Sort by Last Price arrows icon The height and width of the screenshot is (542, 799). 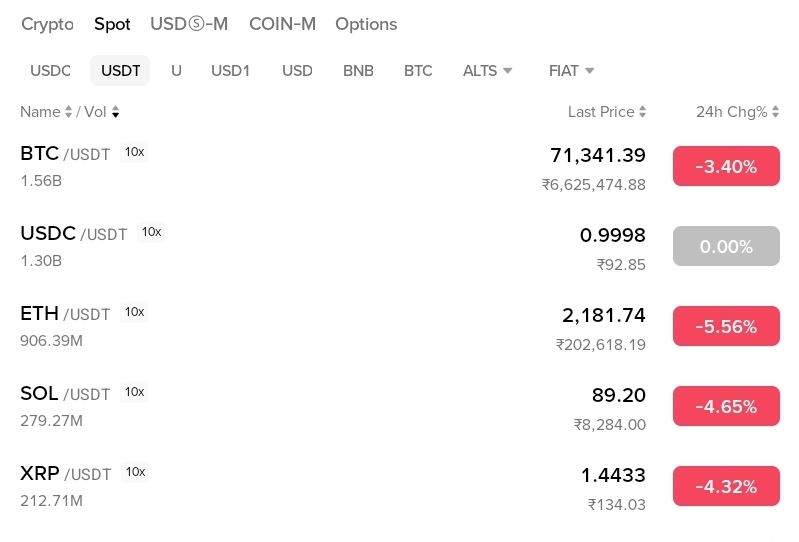pyautogui.click(x=642, y=112)
